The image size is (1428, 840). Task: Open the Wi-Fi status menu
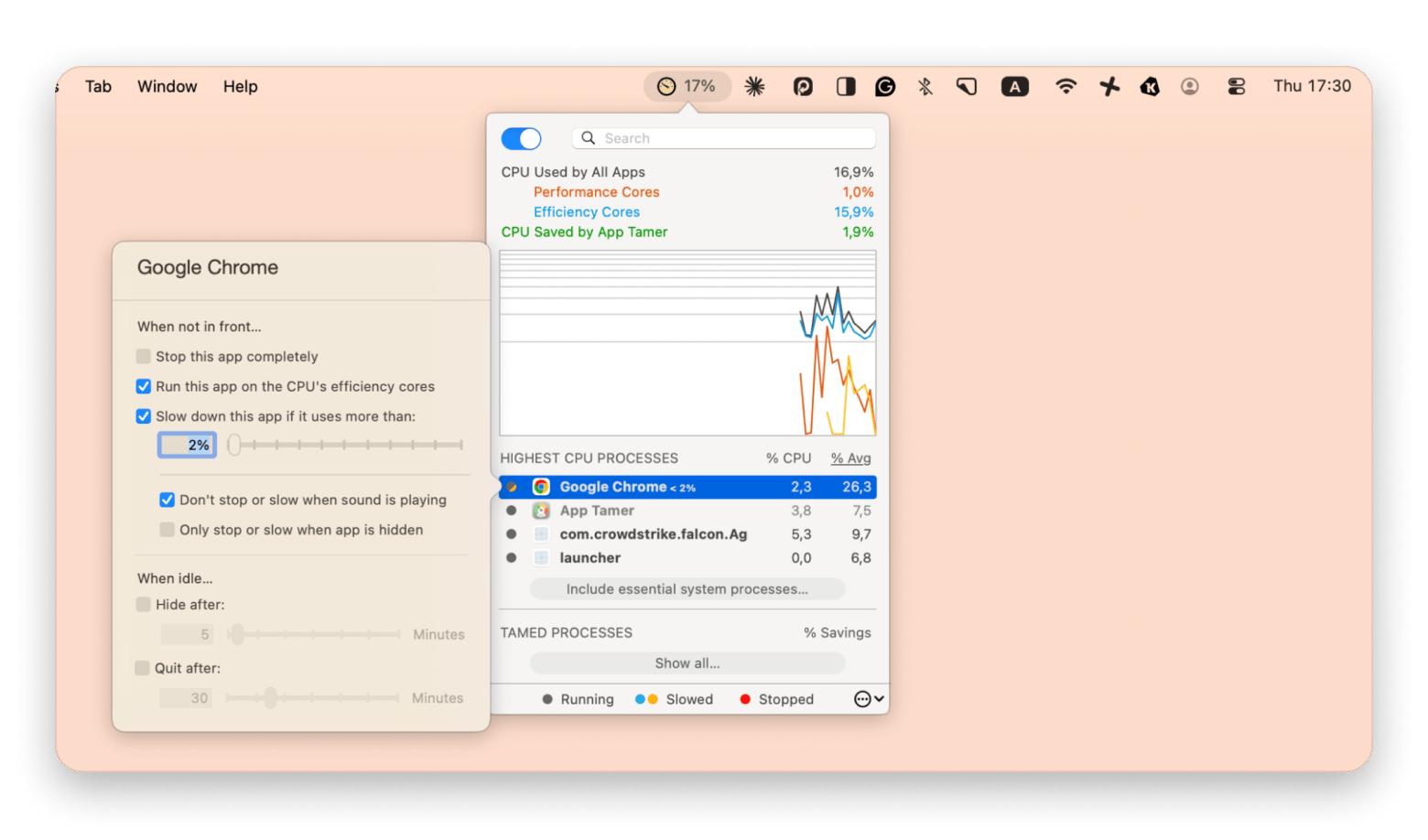click(x=1066, y=86)
